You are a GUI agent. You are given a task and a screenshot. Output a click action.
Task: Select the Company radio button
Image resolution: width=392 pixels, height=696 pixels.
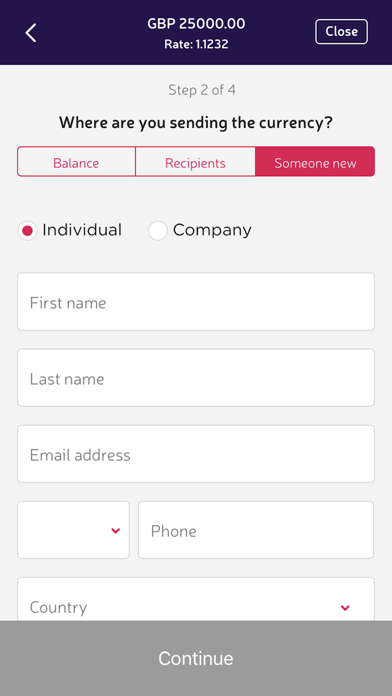(x=158, y=230)
